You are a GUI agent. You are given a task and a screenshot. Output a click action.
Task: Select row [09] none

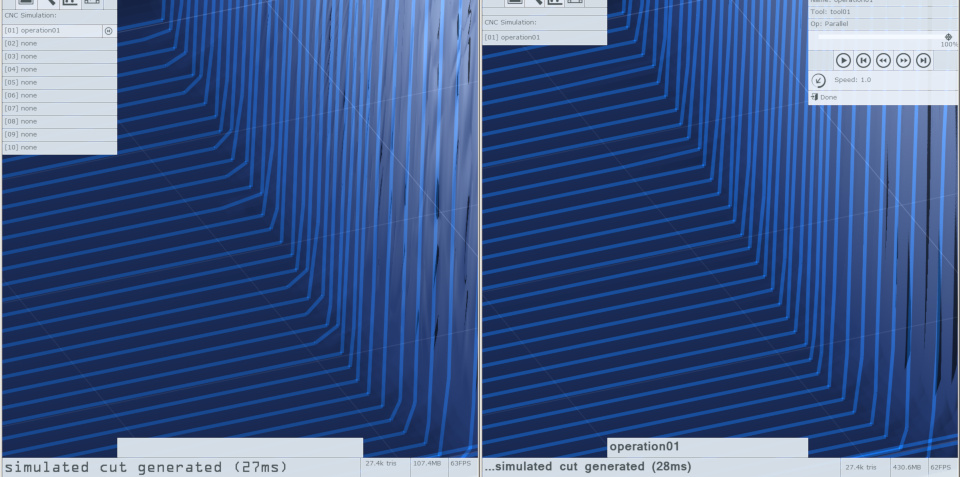59,134
